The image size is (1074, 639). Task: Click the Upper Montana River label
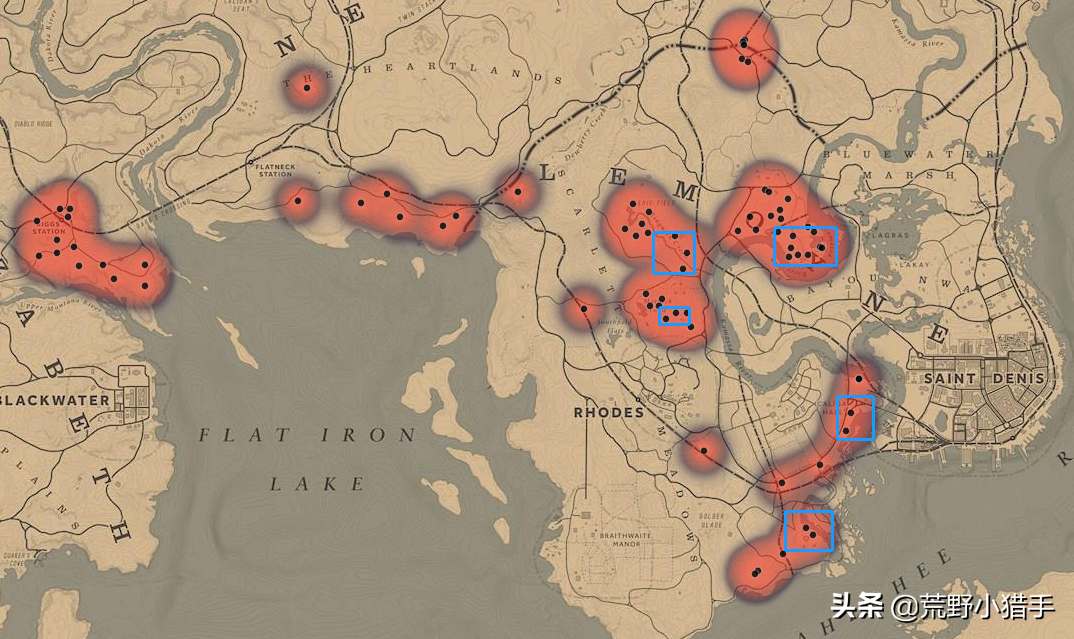[x=61, y=303]
